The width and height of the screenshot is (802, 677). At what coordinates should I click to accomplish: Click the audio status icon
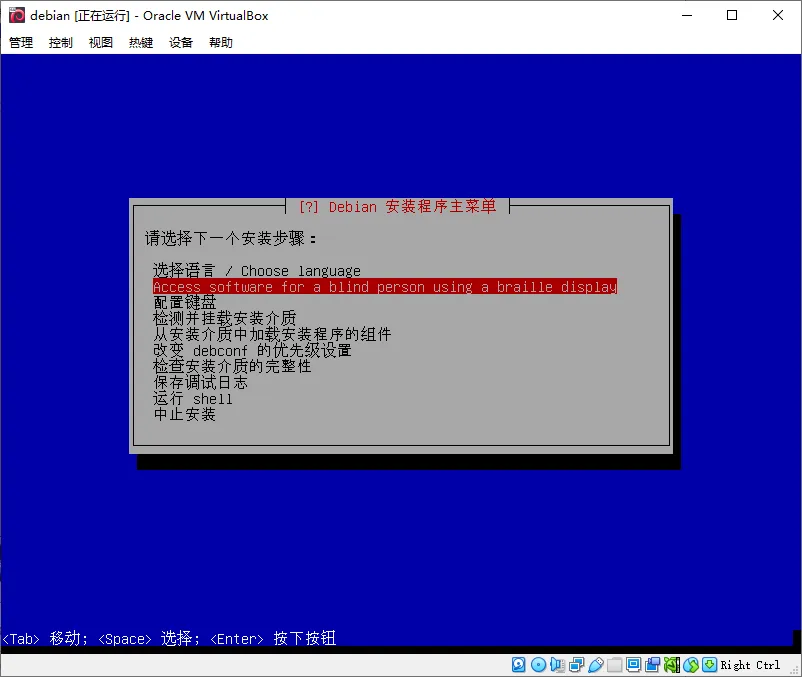[557, 665]
